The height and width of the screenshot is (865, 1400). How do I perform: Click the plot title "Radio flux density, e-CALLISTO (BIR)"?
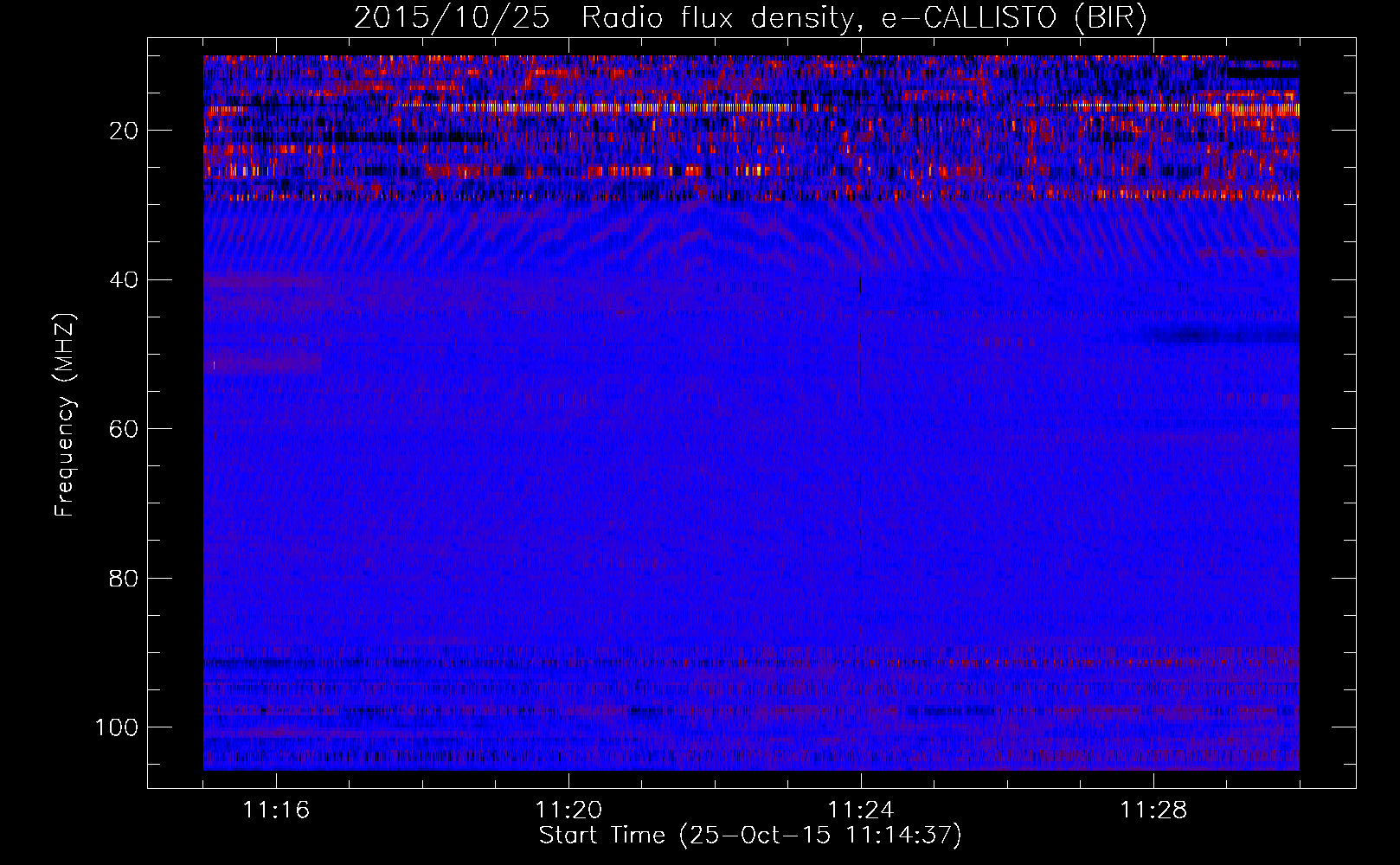864,18
